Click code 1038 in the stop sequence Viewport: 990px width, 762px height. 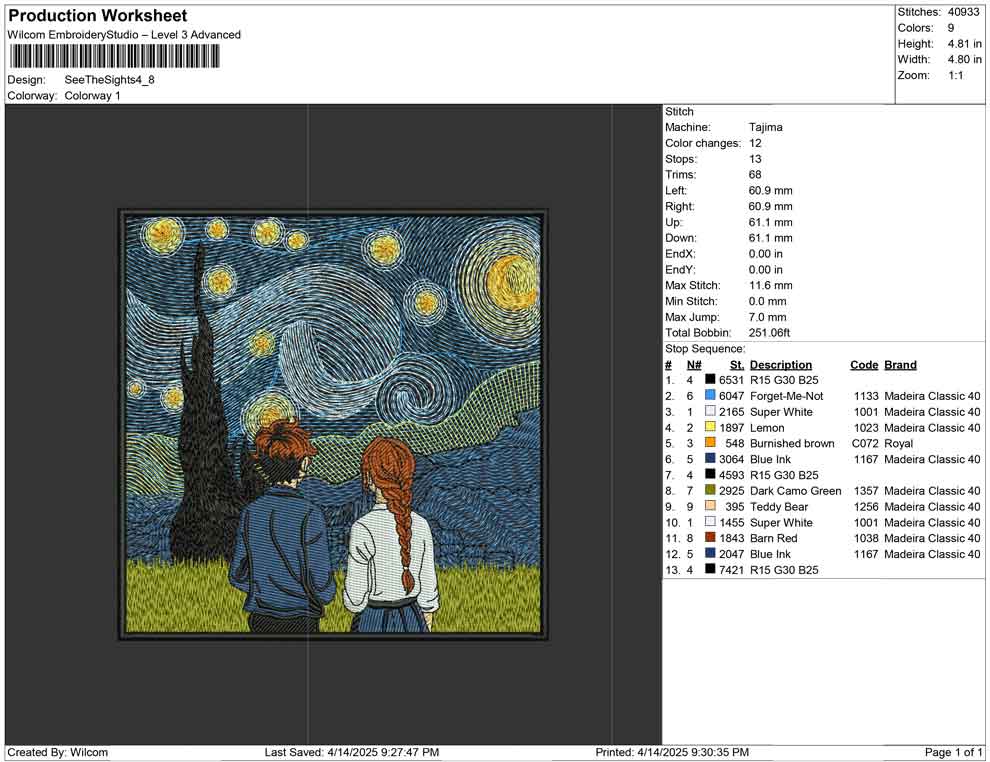[x=866, y=538]
